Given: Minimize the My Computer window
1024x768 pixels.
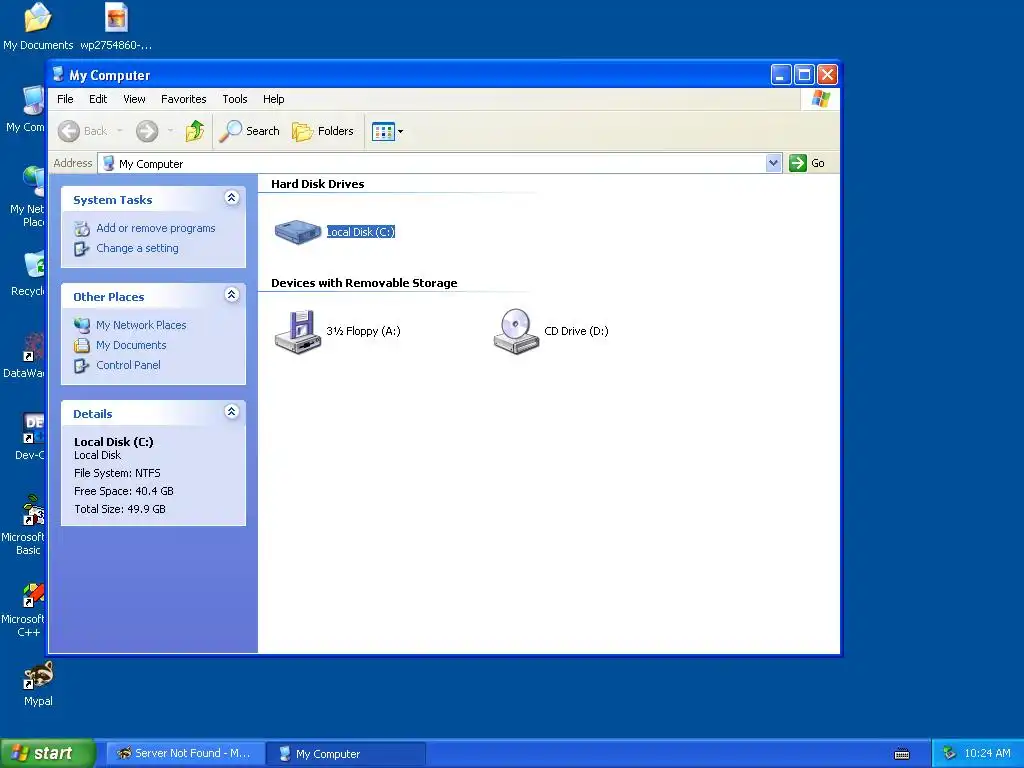Looking at the screenshot, I should coord(780,74).
